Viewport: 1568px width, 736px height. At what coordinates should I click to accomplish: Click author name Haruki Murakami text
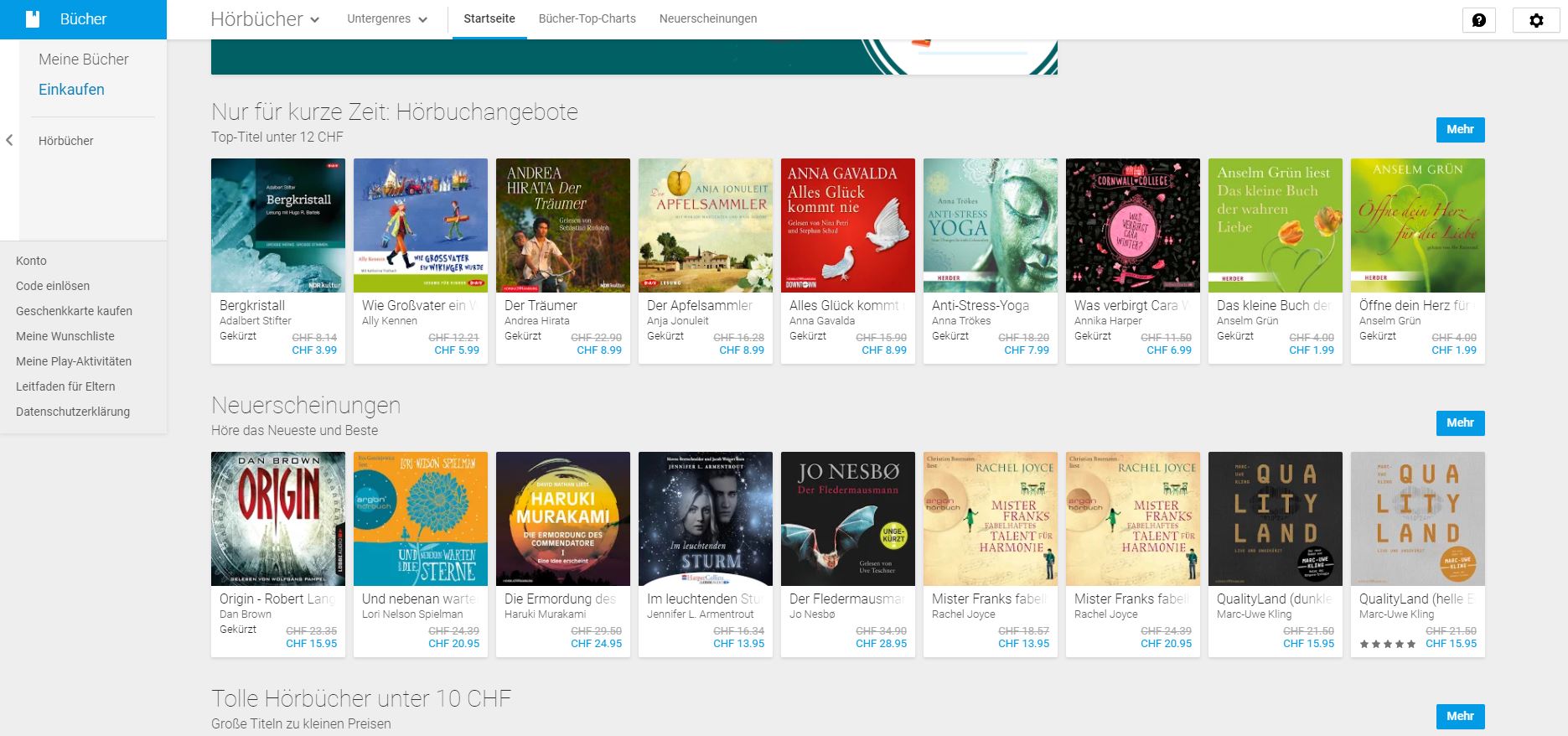click(546, 614)
